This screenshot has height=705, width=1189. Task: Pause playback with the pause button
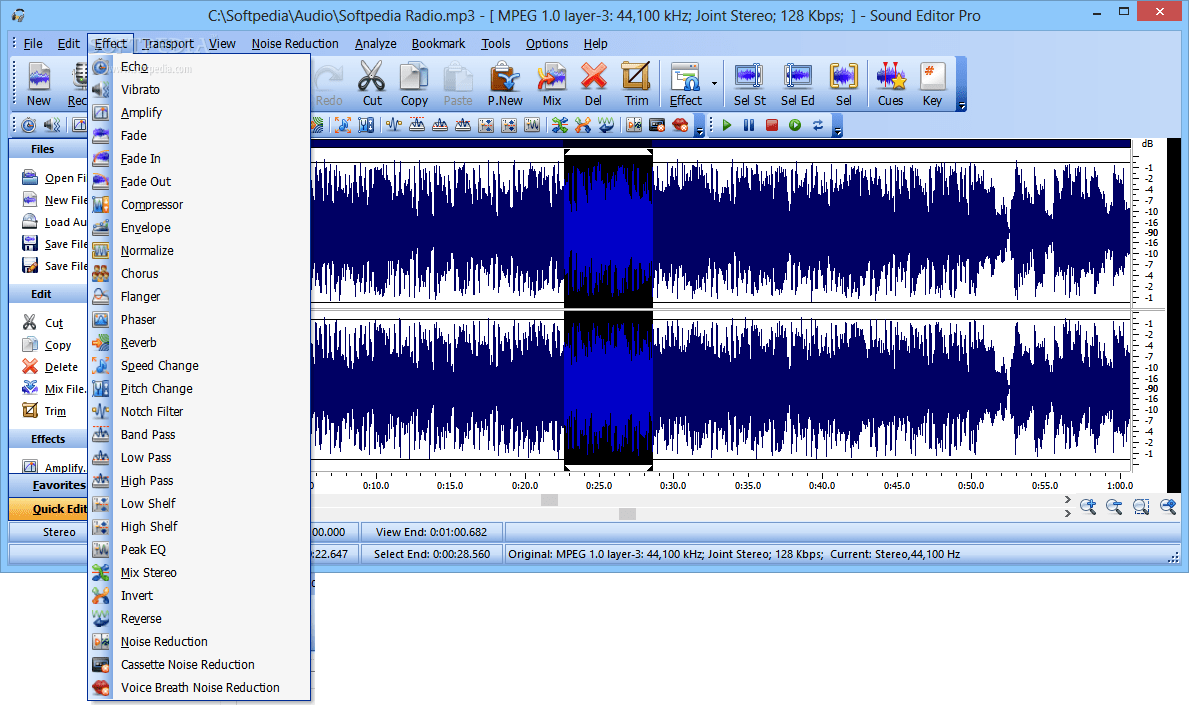pos(749,125)
